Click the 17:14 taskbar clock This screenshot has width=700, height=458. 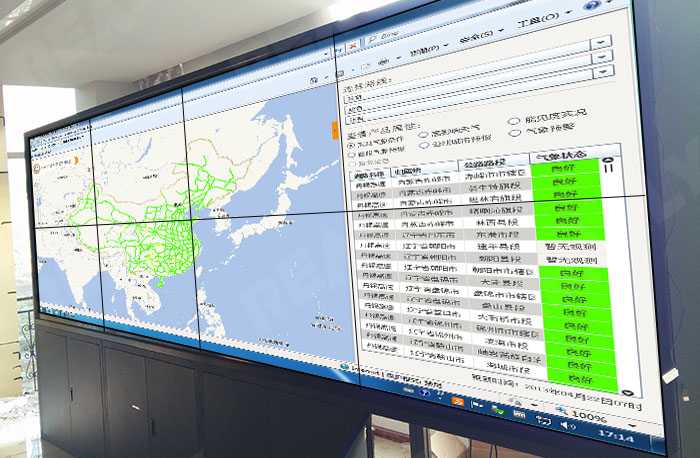pos(616,436)
